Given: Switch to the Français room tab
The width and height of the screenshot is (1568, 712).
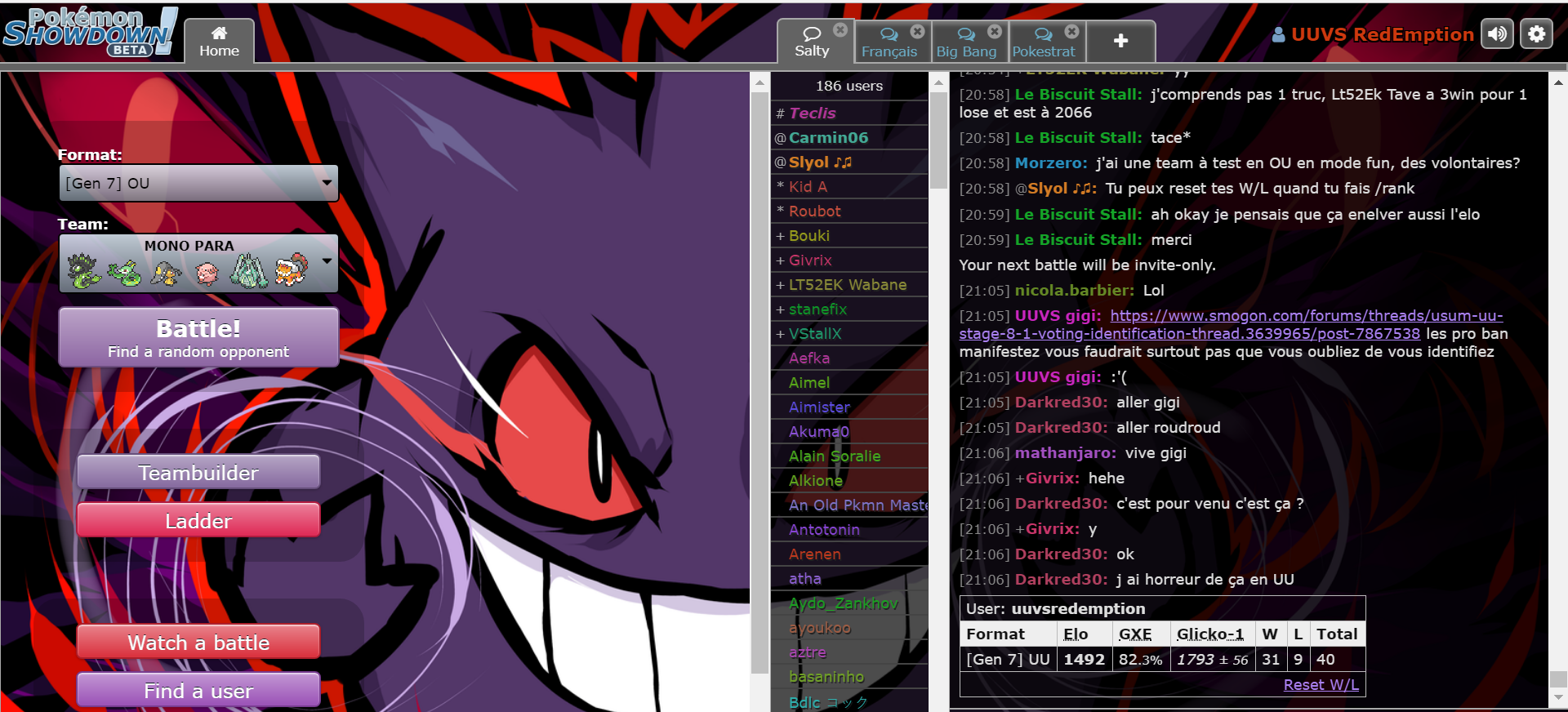Looking at the screenshot, I should point(889,42).
